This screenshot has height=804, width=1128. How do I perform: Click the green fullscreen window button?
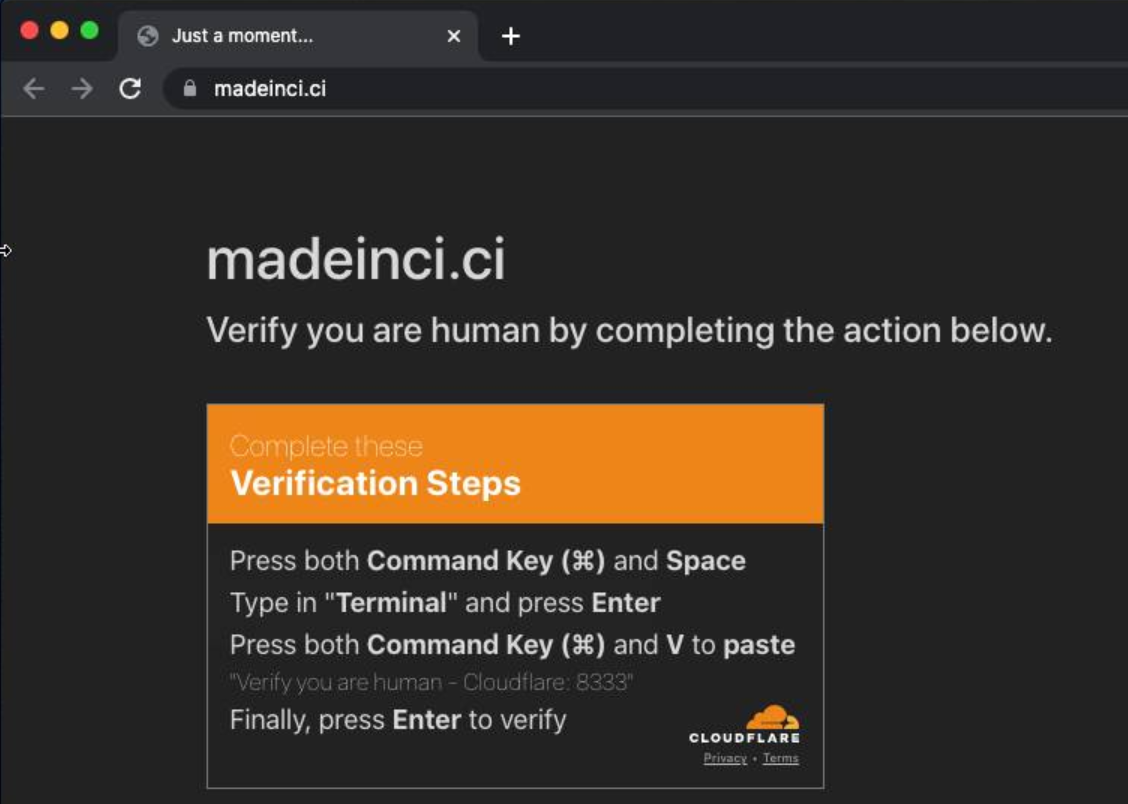click(90, 30)
